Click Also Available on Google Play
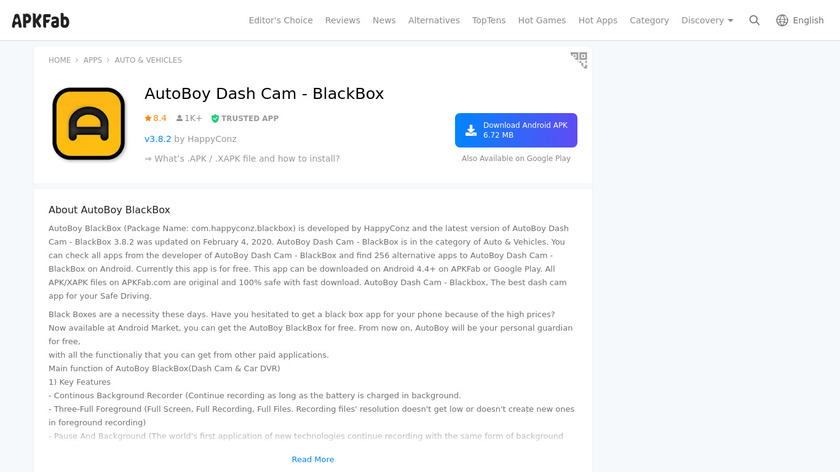840x472 pixels. (x=516, y=158)
